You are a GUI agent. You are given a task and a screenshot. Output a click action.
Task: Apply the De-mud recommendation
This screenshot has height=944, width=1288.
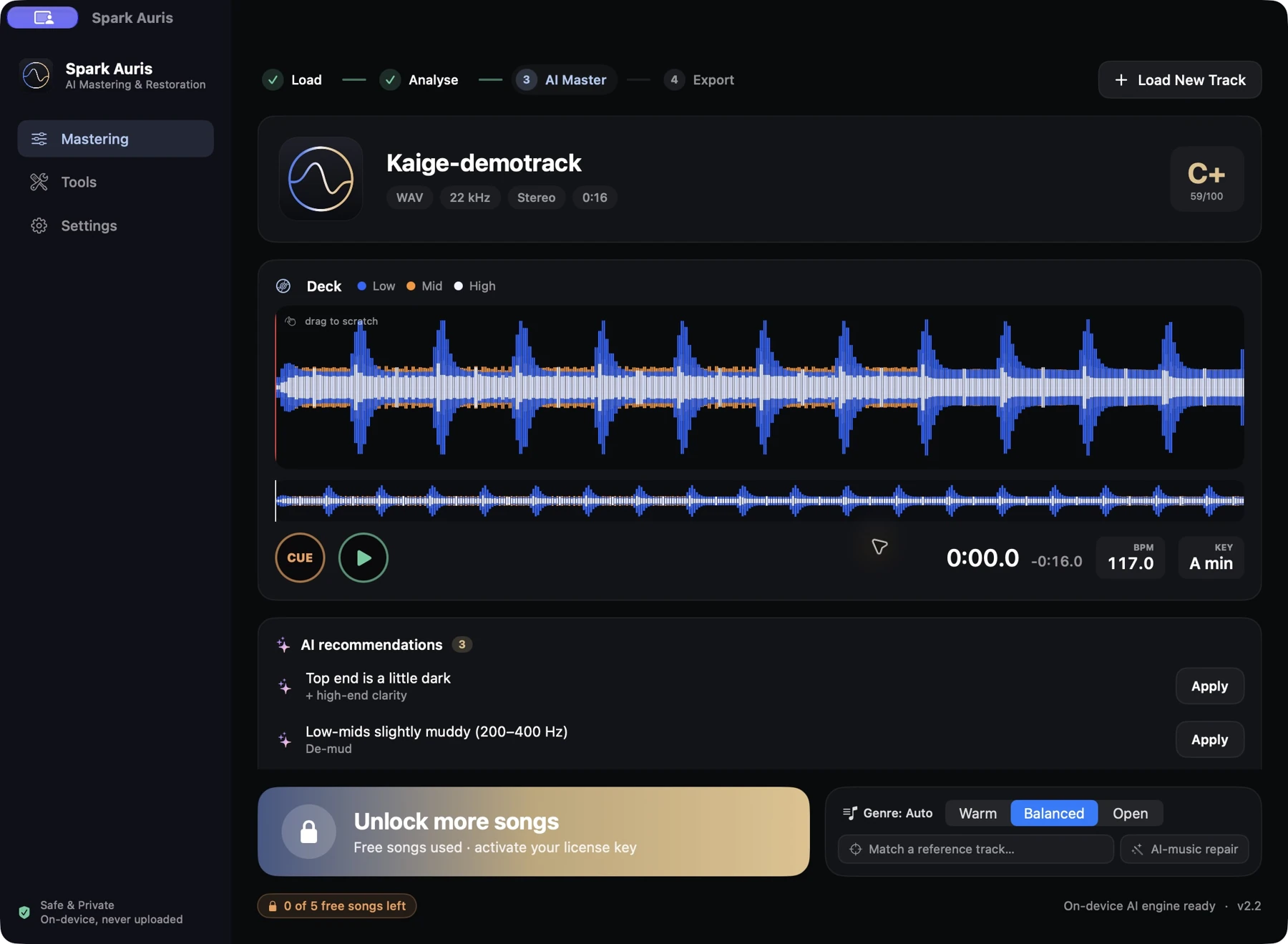point(1209,740)
